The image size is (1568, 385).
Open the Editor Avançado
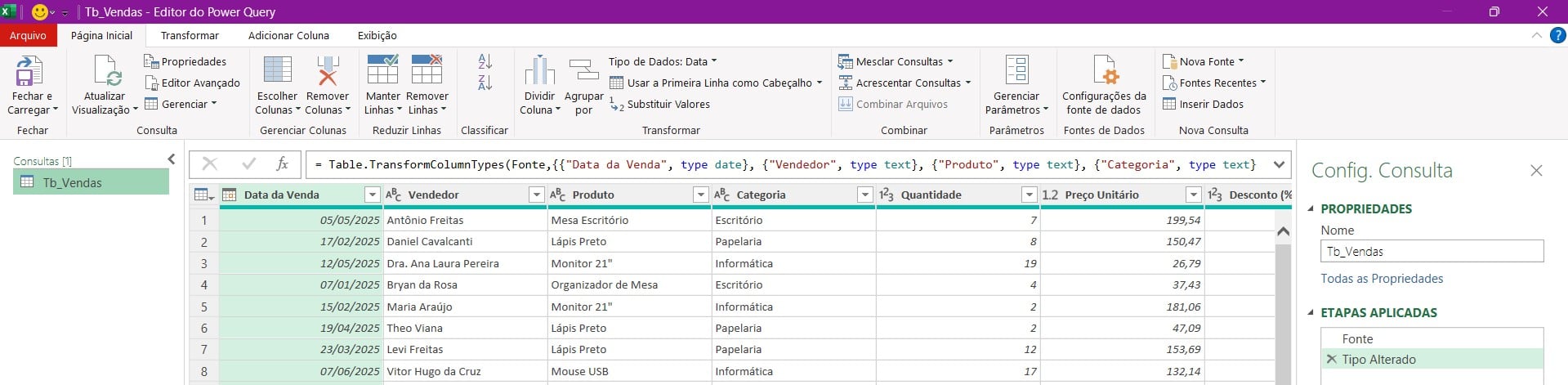coord(192,83)
